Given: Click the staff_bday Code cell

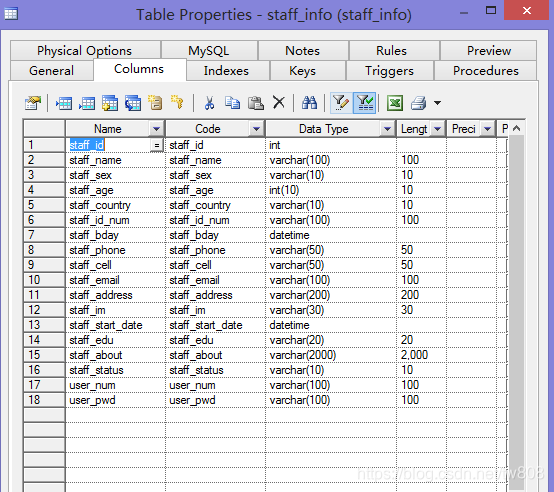Looking at the screenshot, I should click(215, 235).
